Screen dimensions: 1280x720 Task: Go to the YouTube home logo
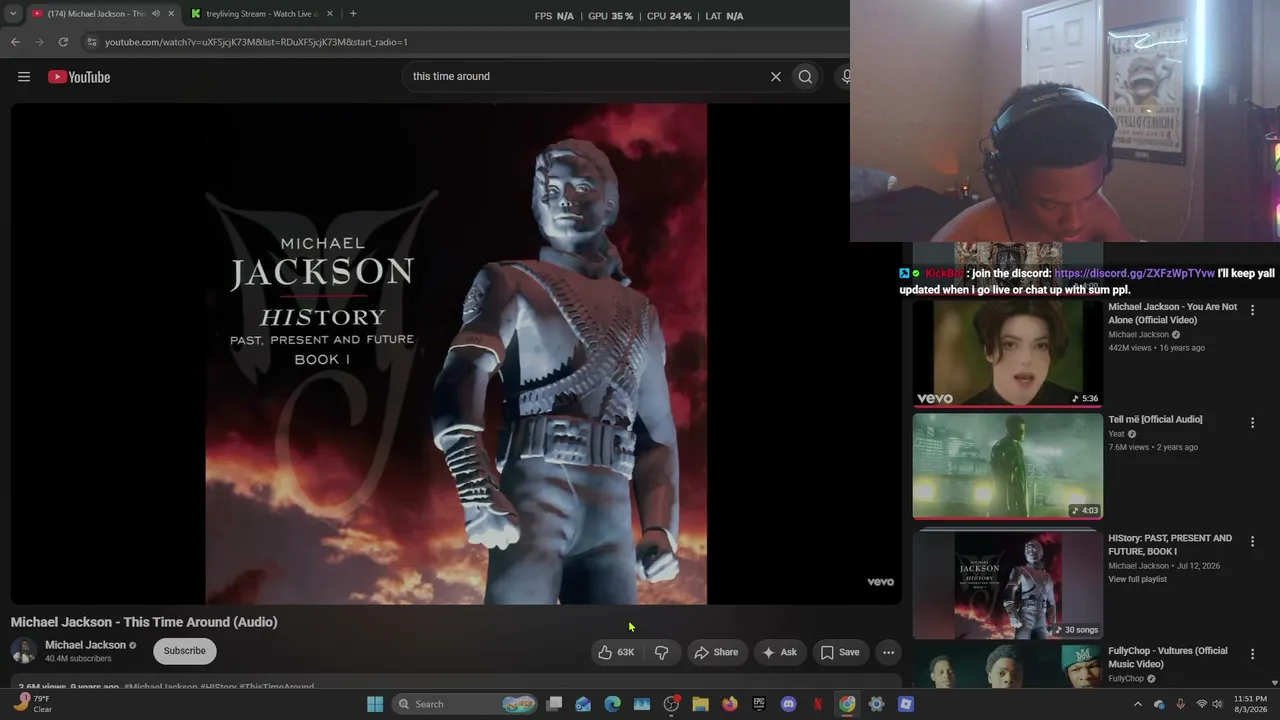click(x=79, y=77)
